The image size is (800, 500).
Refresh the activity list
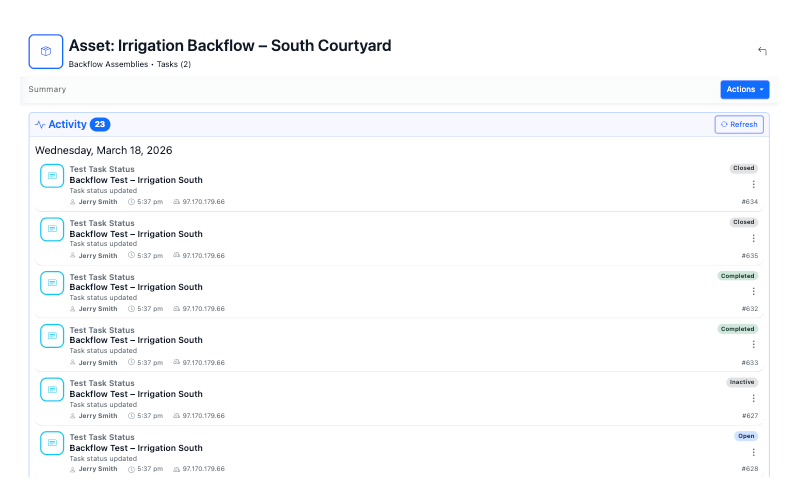coord(739,124)
